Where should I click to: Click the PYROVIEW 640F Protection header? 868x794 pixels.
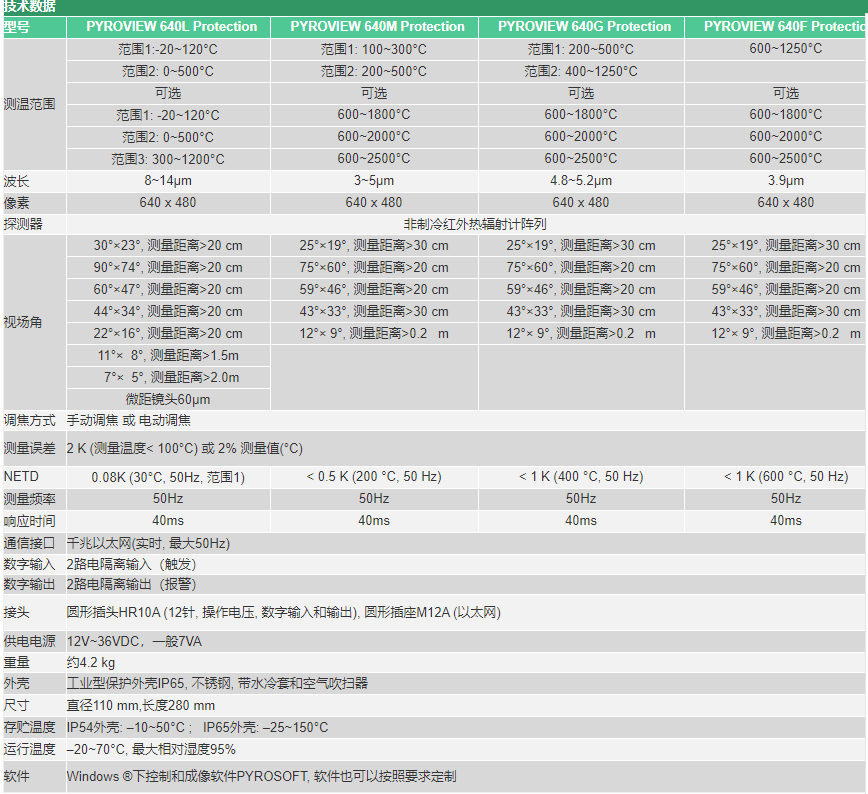coord(785,27)
